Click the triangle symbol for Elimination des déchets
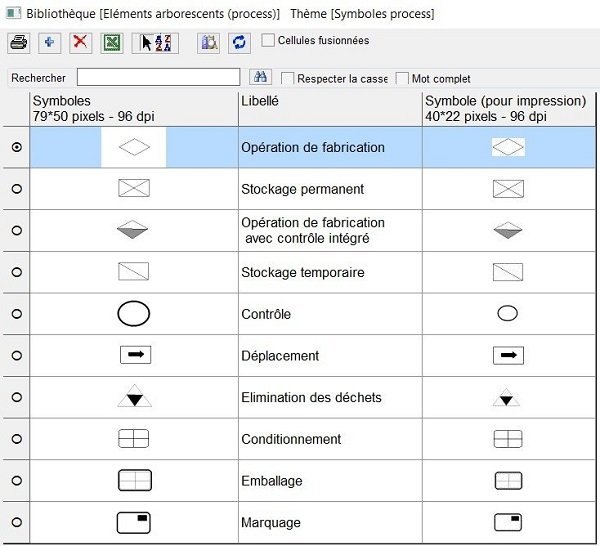 (134, 396)
